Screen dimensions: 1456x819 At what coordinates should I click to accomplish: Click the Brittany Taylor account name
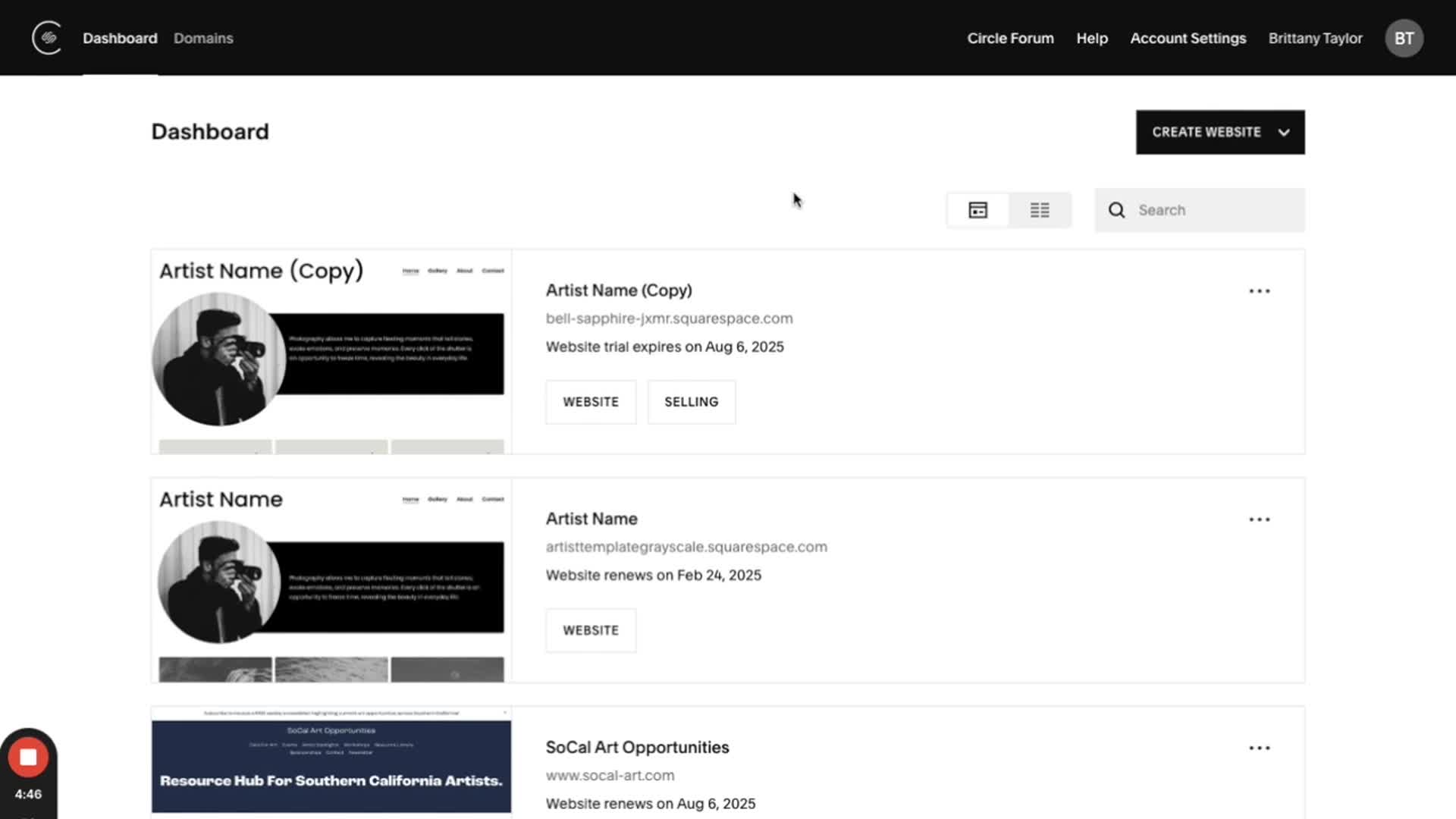click(1315, 38)
